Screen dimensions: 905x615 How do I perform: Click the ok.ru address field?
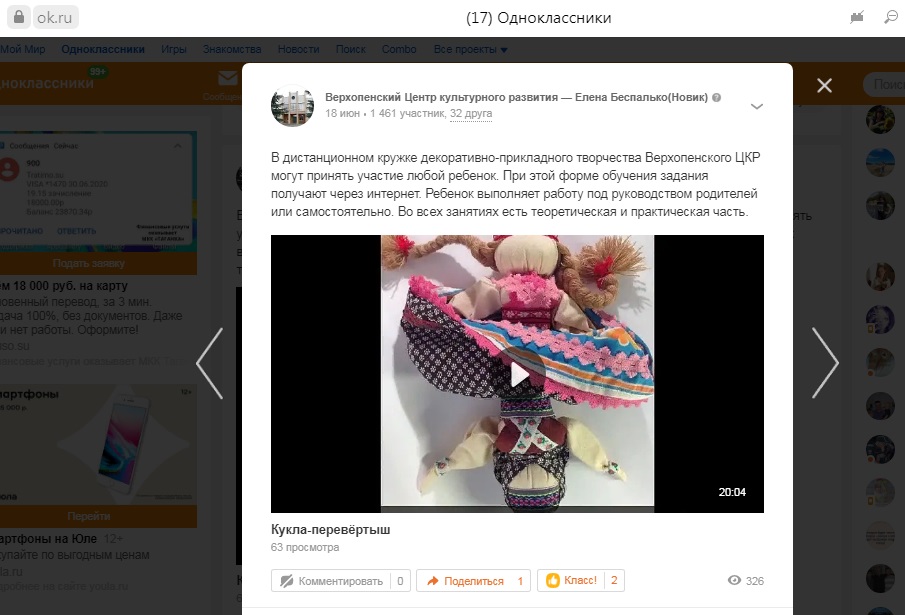(55, 17)
